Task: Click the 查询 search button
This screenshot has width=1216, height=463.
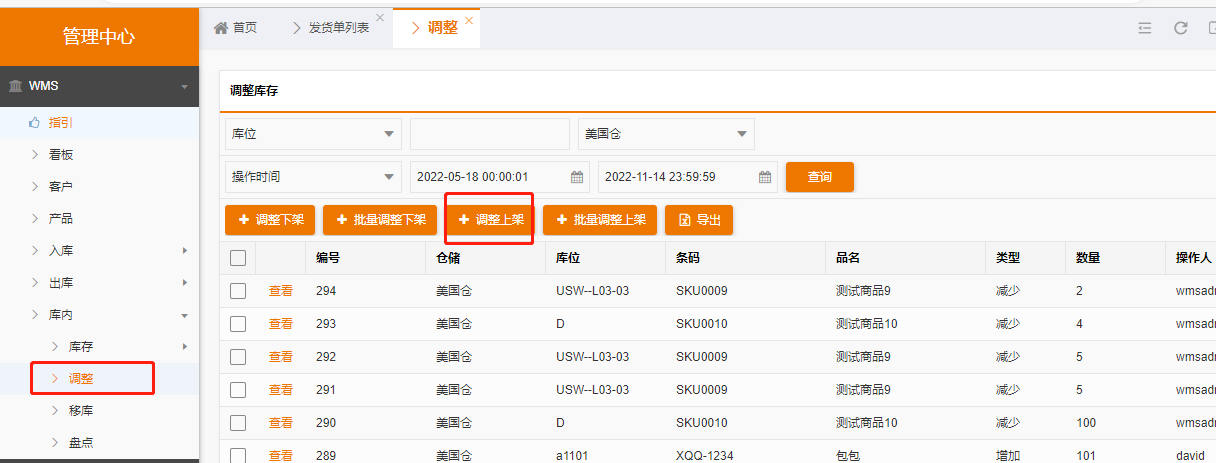Action: [x=820, y=177]
